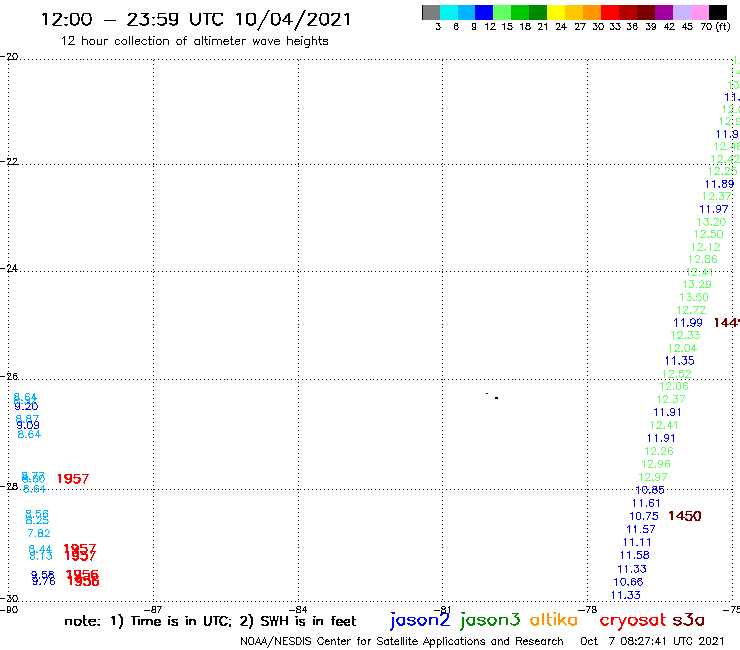Select the 12.04 wave height reading
This screenshot has height=650, width=740.
(682, 348)
